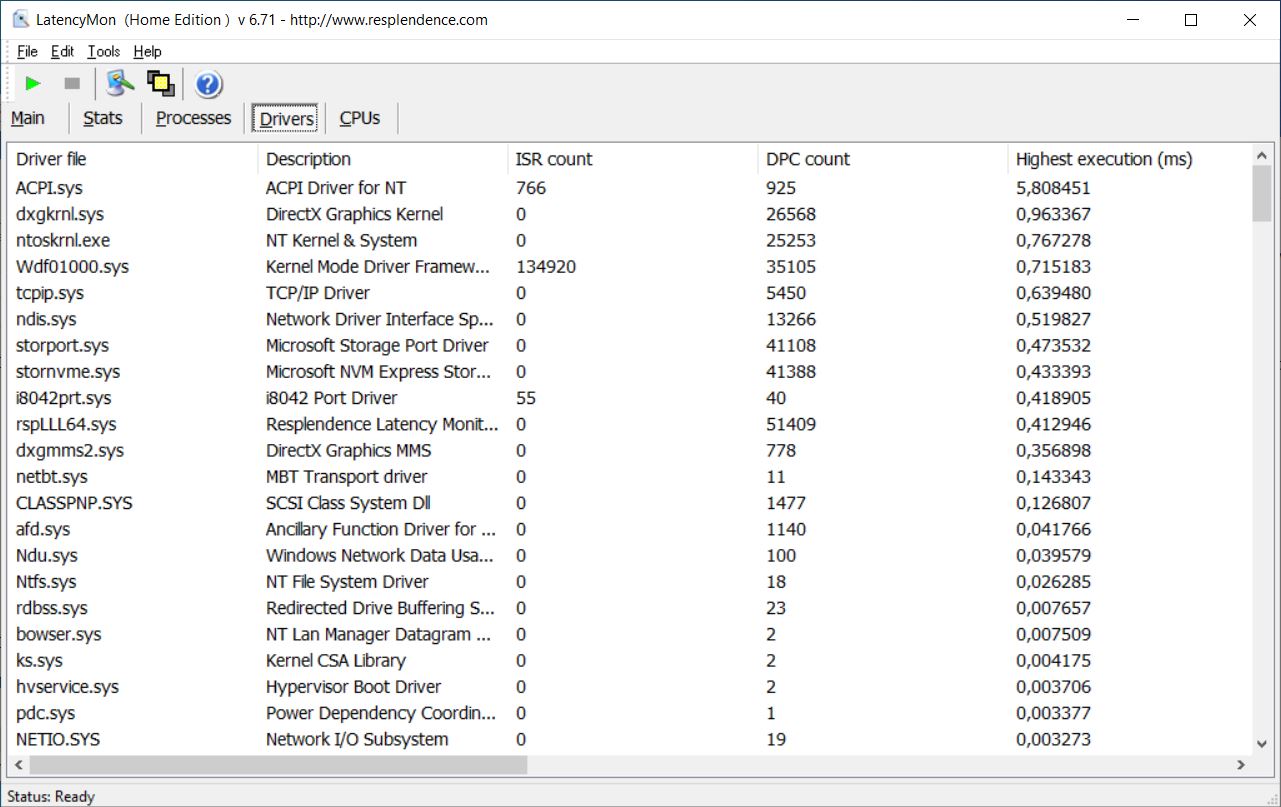Screen dimensions: 1281x807
Task: Select the Wdf01000.sys driver row
Action: pos(72,267)
